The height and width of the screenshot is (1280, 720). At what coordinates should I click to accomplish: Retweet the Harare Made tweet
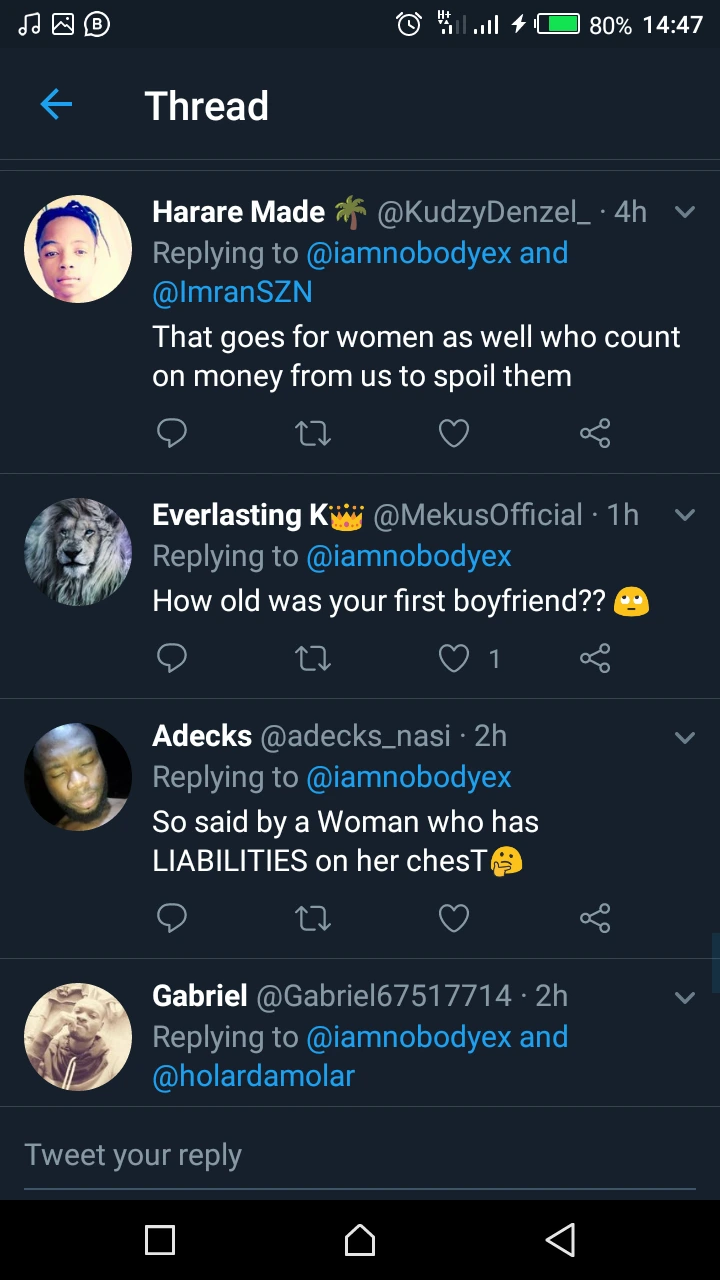(x=313, y=433)
